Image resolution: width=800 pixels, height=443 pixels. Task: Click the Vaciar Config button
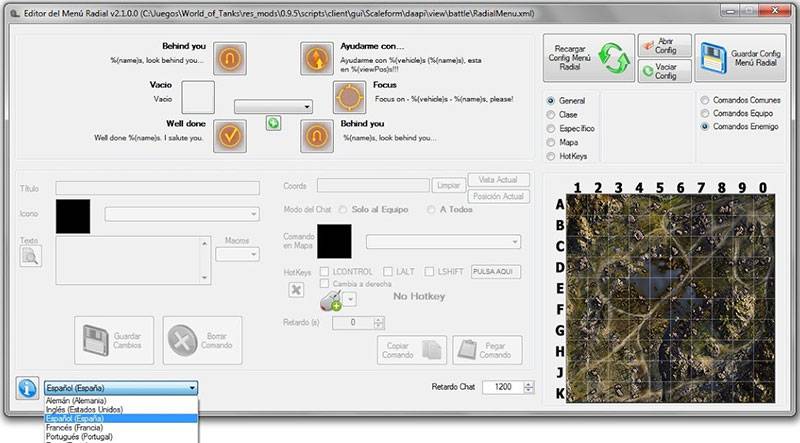click(x=665, y=71)
